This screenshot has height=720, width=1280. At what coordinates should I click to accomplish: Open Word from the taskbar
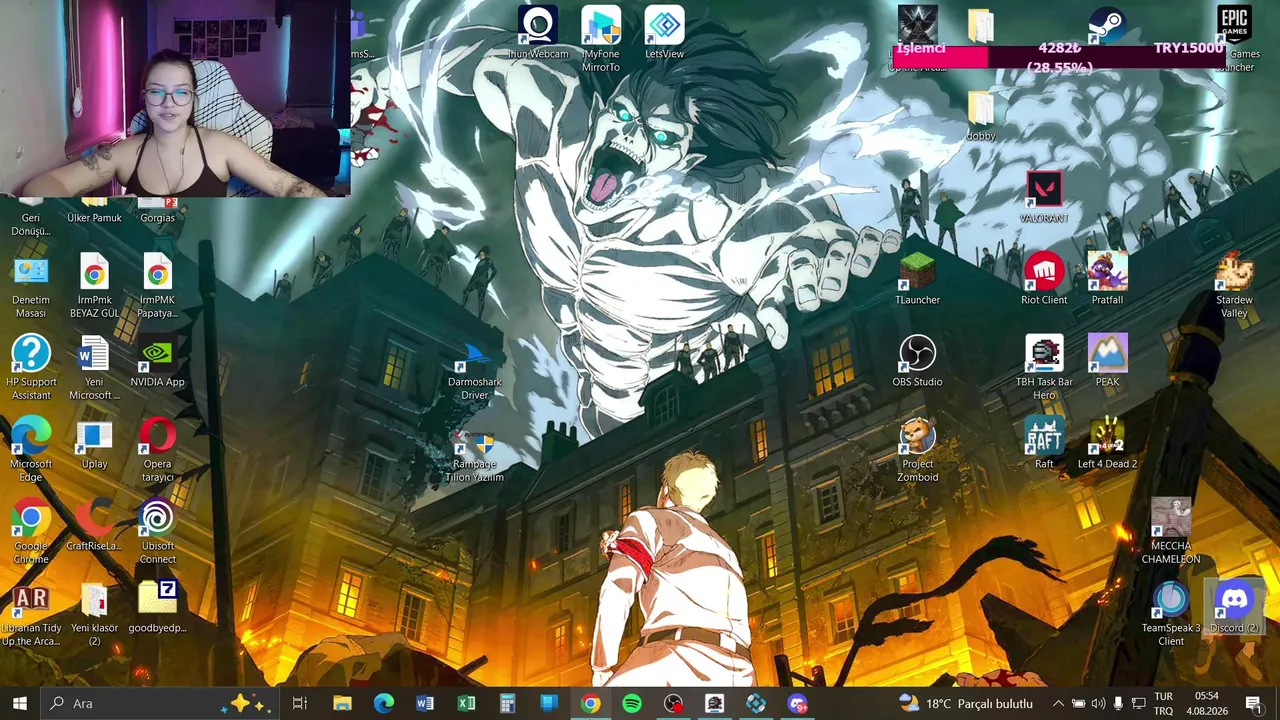pyautogui.click(x=425, y=703)
